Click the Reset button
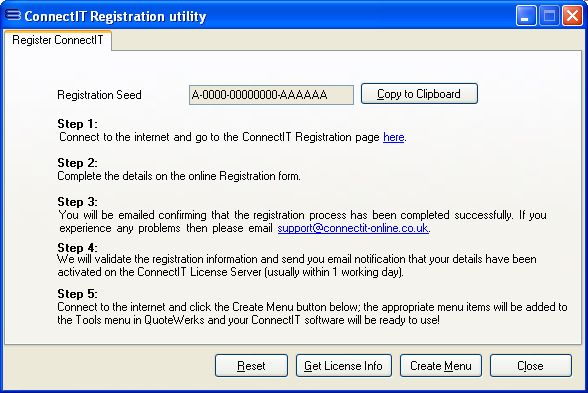Image resolution: width=588 pixels, height=393 pixels. point(251,366)
